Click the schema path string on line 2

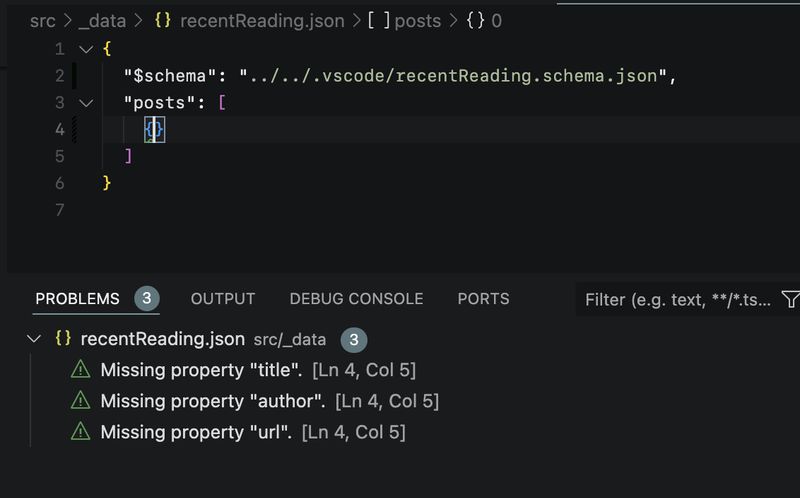coord(453,76)
